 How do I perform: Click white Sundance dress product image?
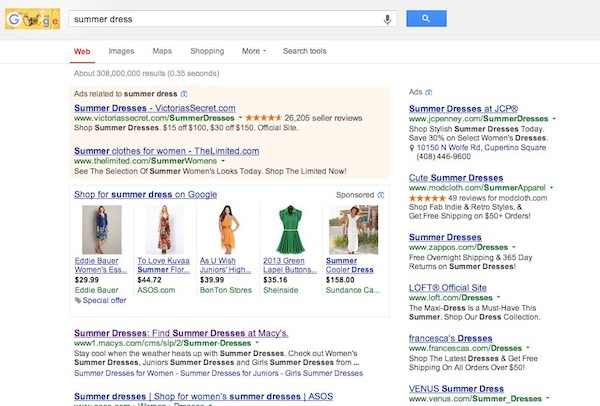(354, 230)
